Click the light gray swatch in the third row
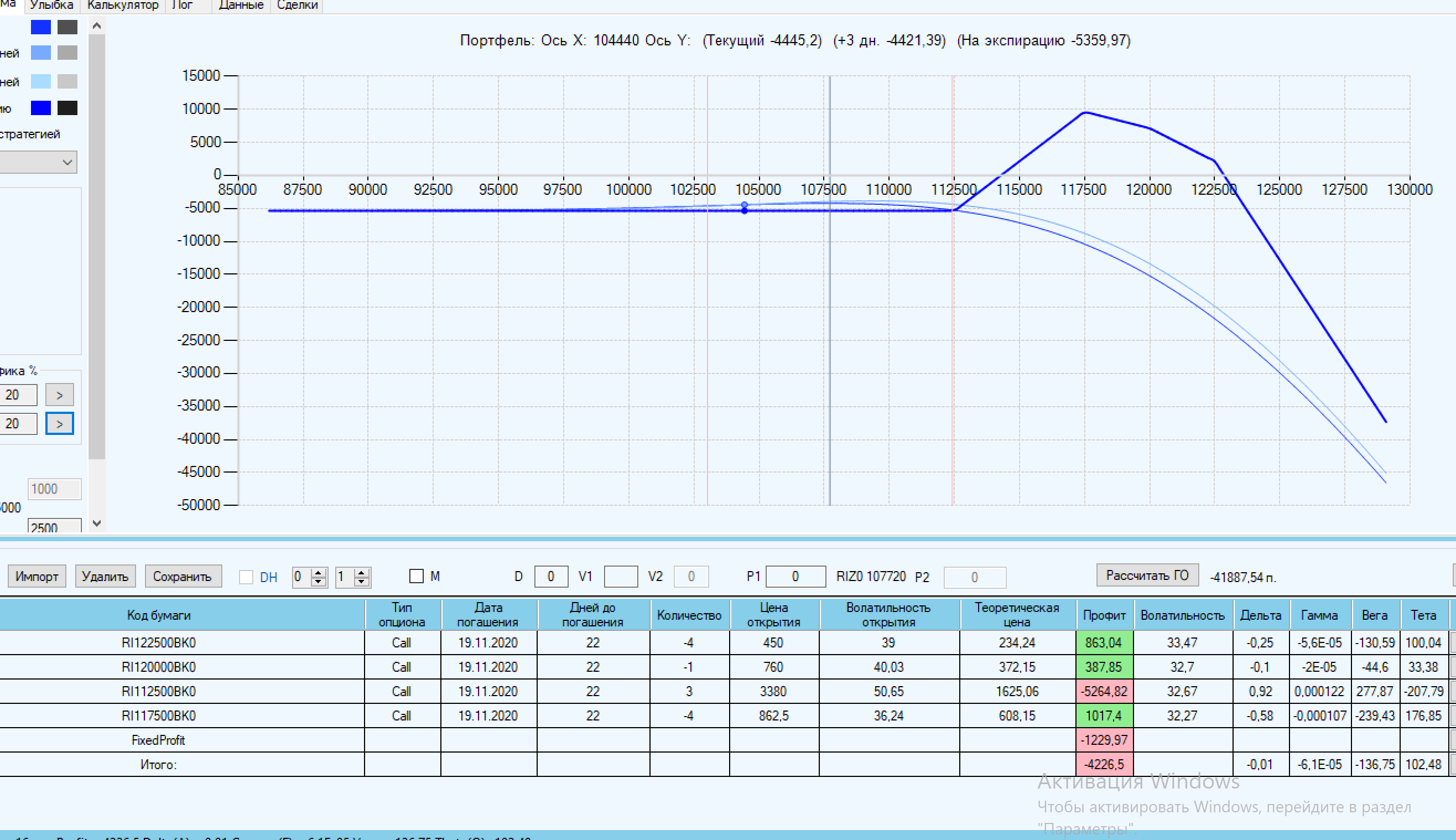This screenshot has height=840, width=1456. tap(67, 81)
